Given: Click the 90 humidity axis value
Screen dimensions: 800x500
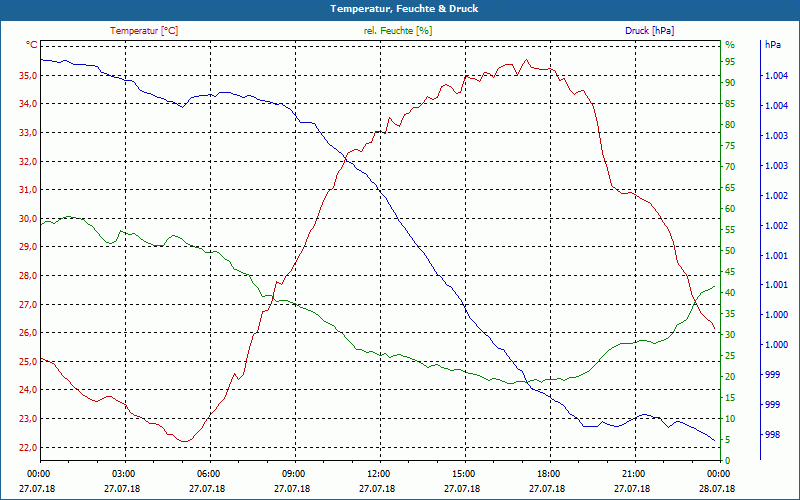Looking at the screenshot, I should coord(730,83).
